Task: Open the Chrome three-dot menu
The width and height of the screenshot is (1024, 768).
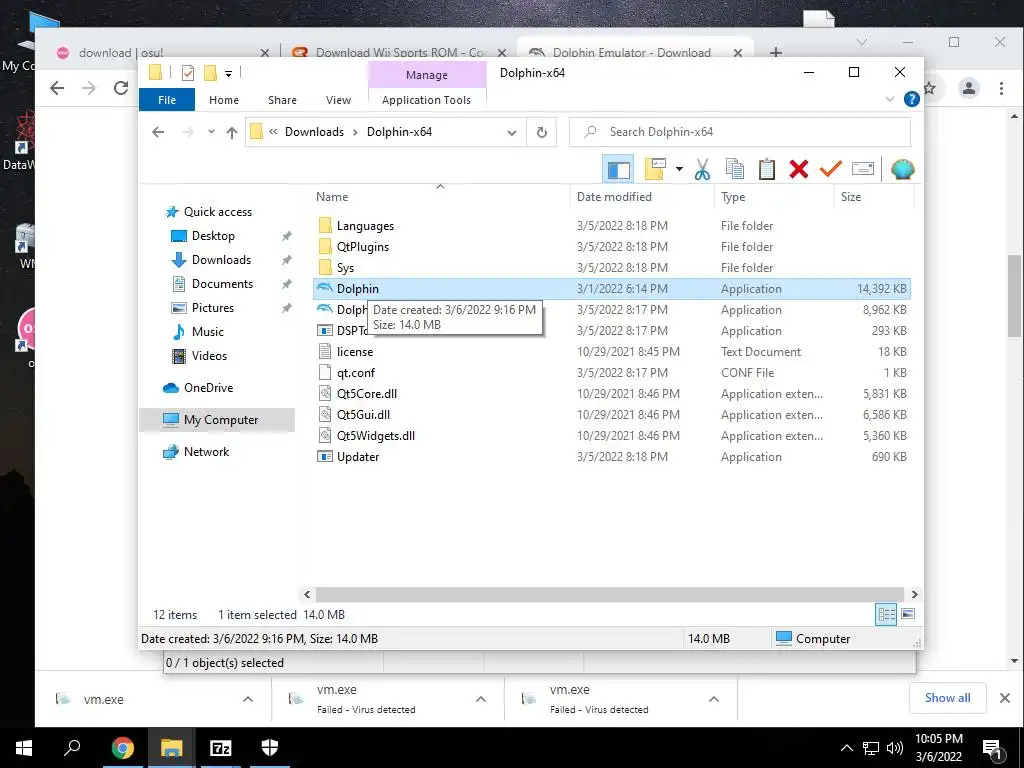Action: (1001, 88)
